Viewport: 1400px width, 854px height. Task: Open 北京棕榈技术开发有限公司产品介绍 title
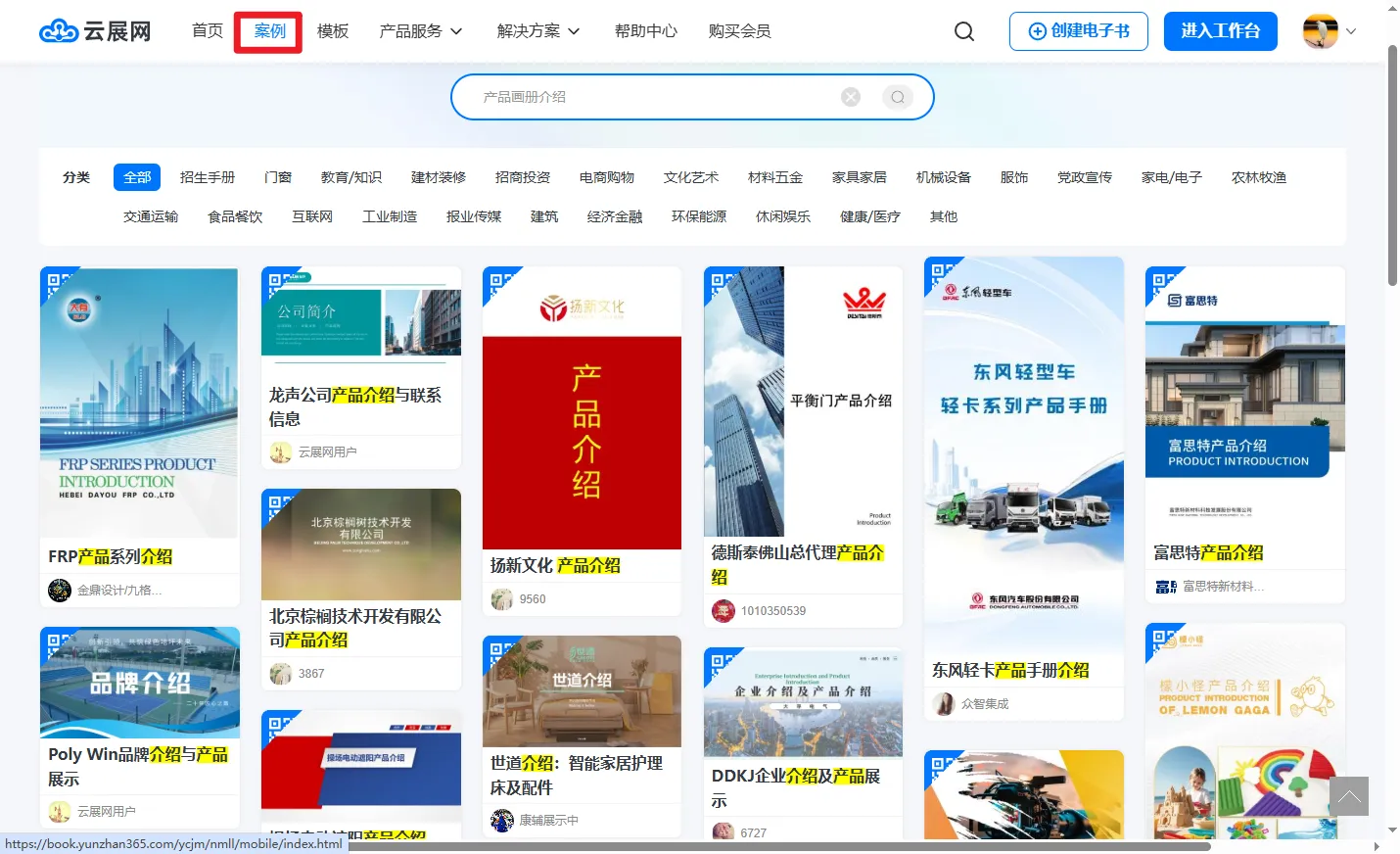coord(355,628)
